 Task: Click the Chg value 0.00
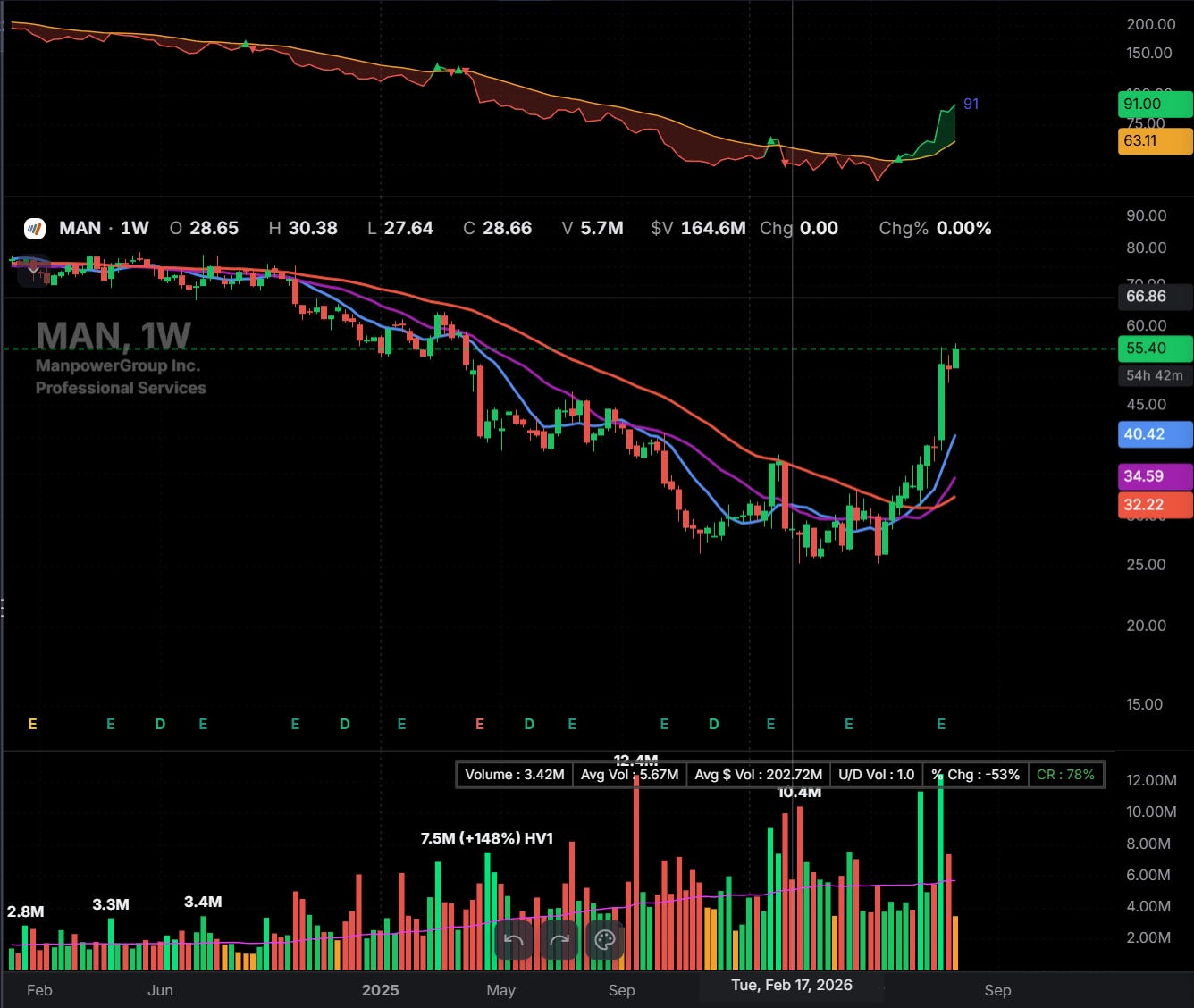[x=819, y=228]
